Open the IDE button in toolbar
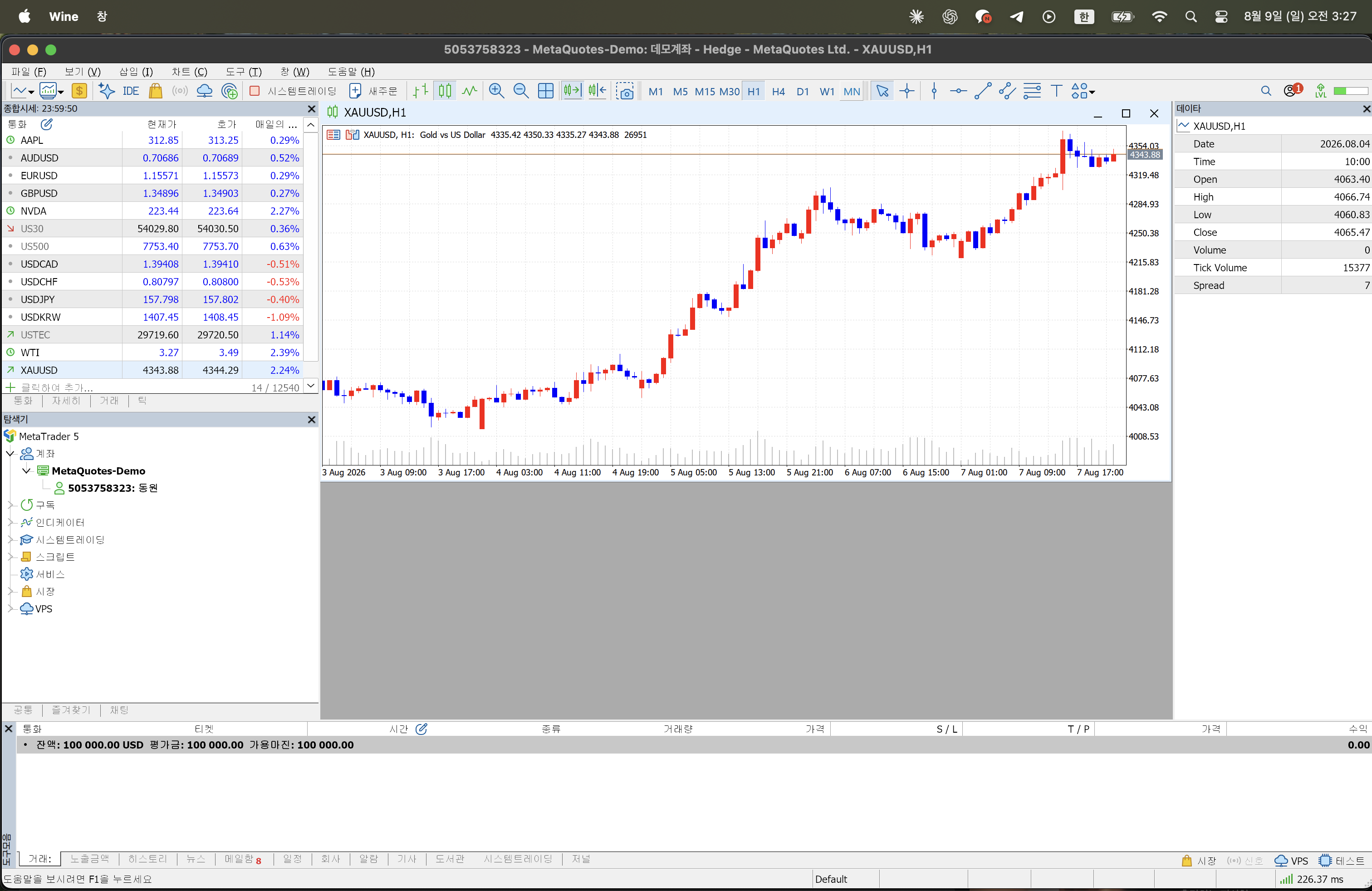 click(131, 90)
